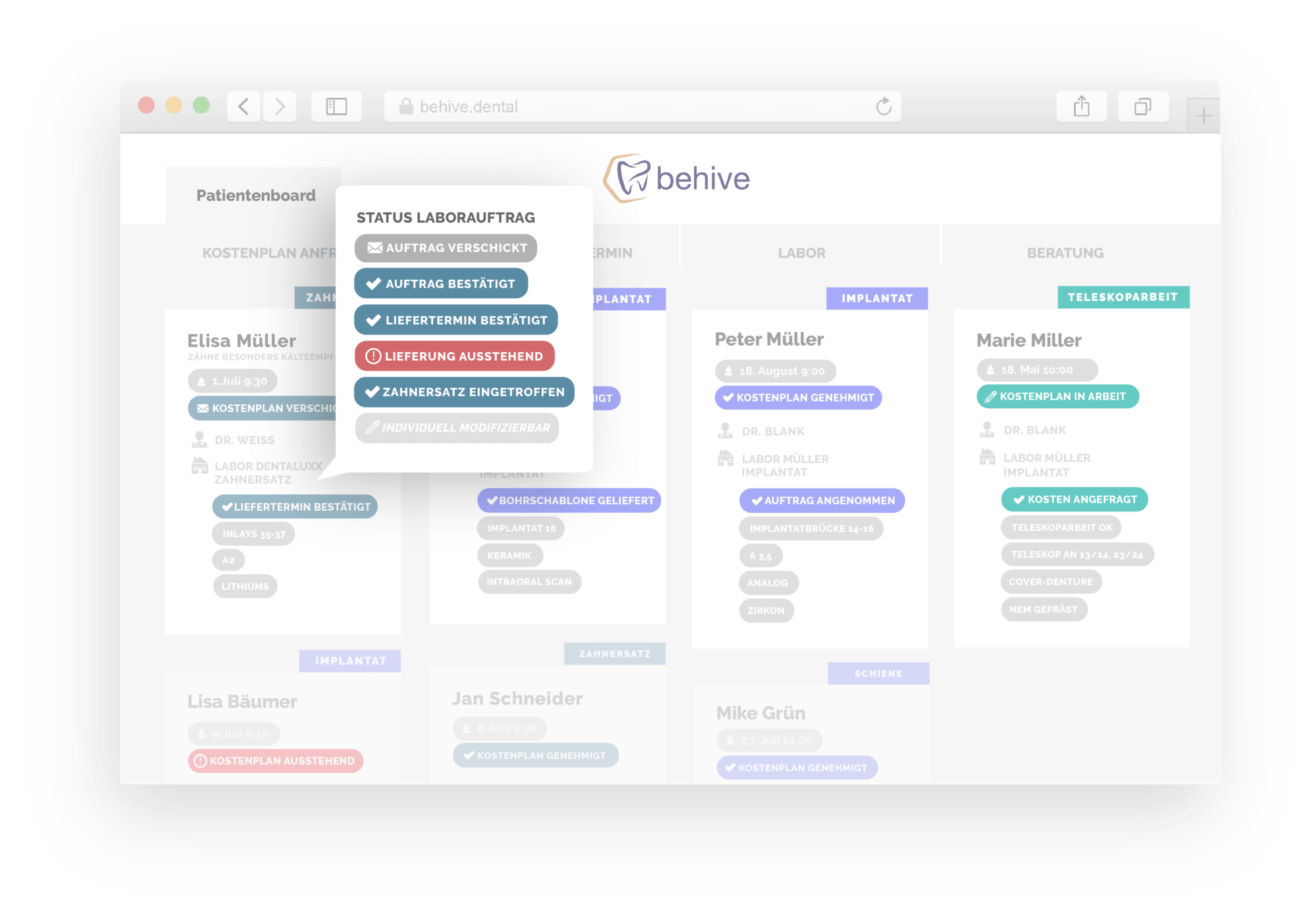Click Elisa's Kostenplan verschickt tag
Screen dimensions: 1316x919
point(263,408)
